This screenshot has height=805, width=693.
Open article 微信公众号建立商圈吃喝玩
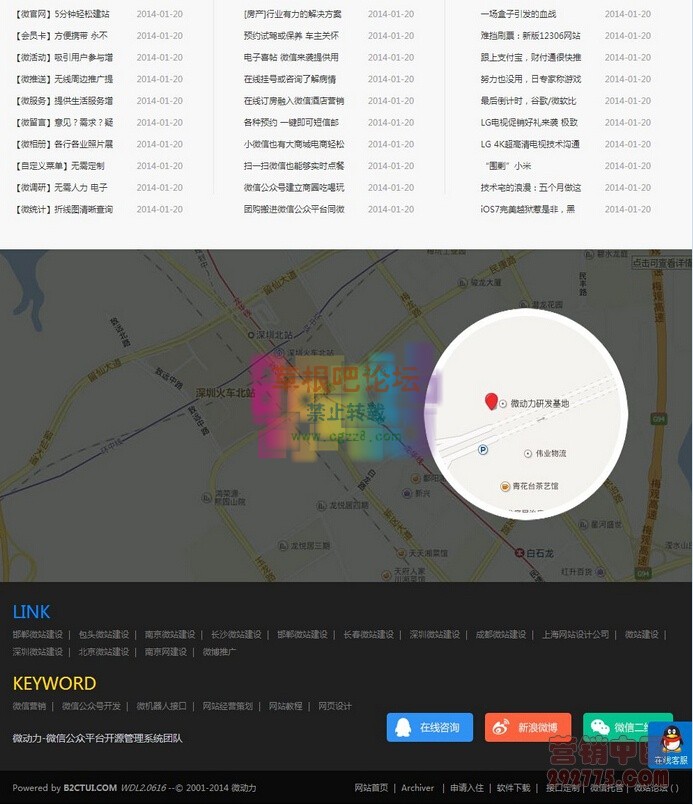point(294,187)
